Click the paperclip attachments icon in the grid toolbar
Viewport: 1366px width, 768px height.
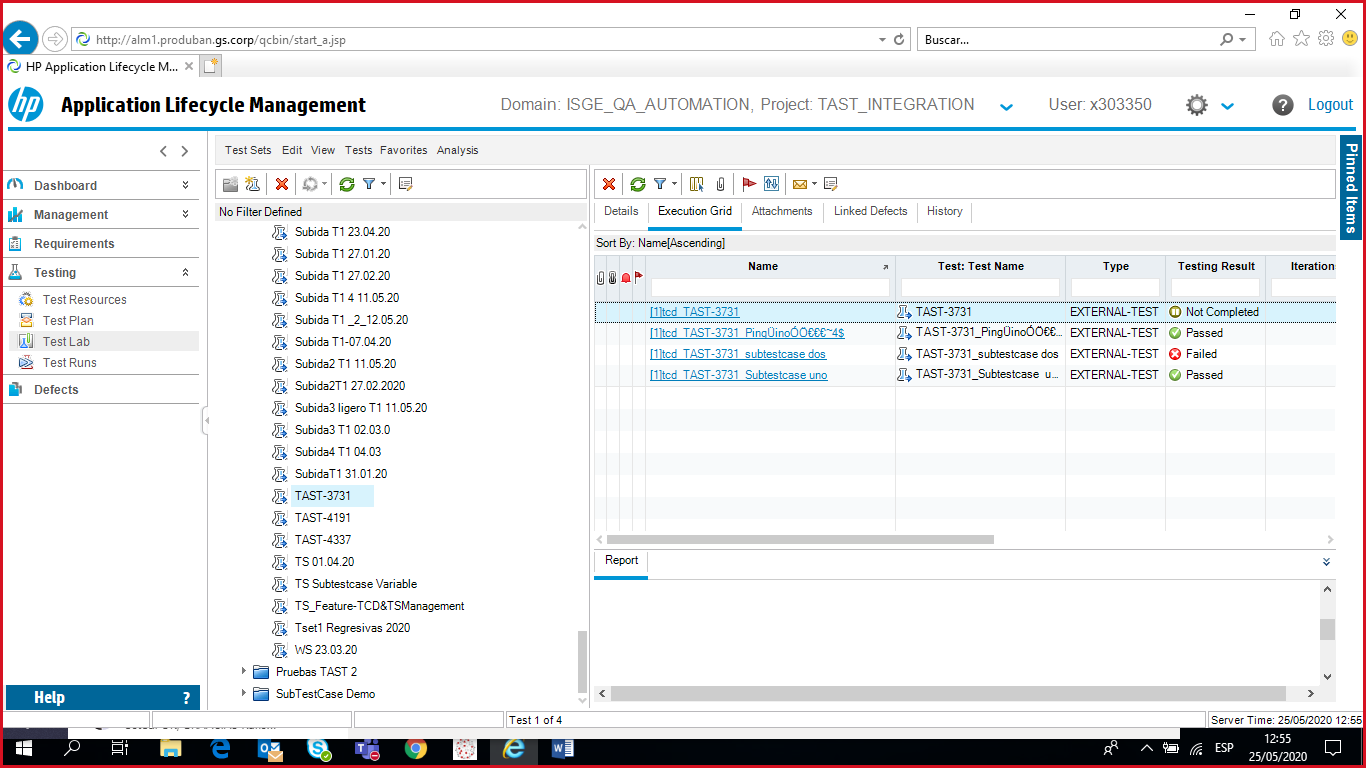coord(720,184)
